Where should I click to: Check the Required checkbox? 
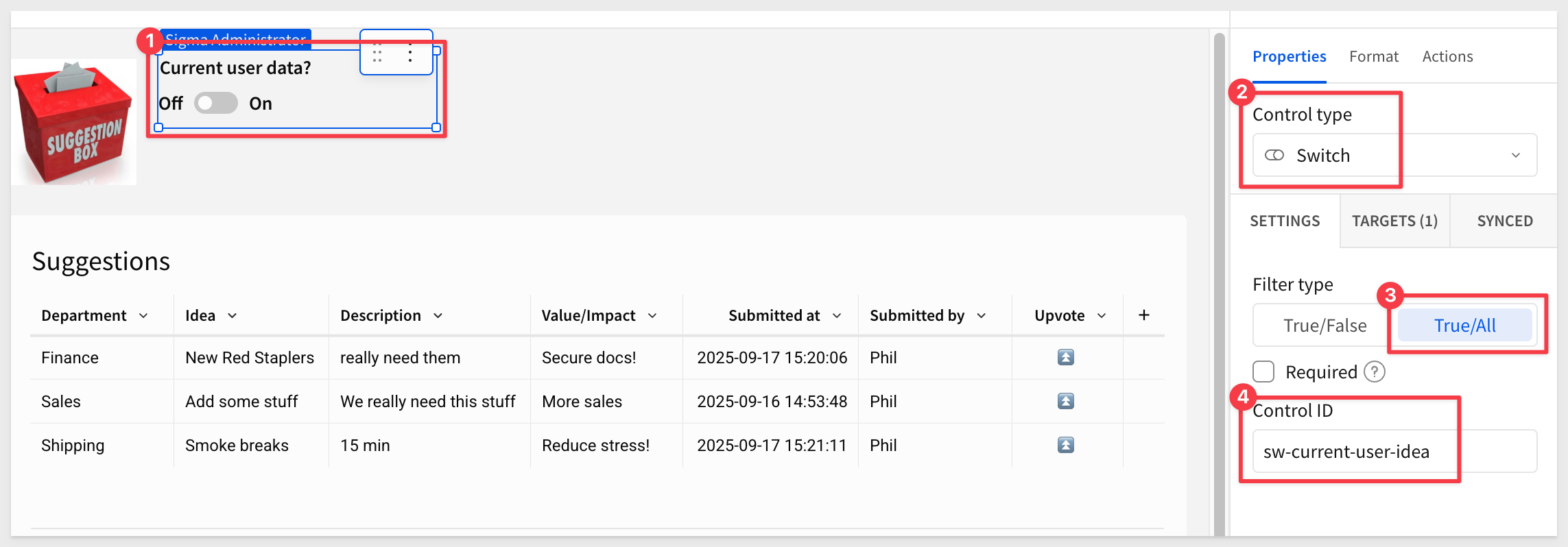(1263, 372)
